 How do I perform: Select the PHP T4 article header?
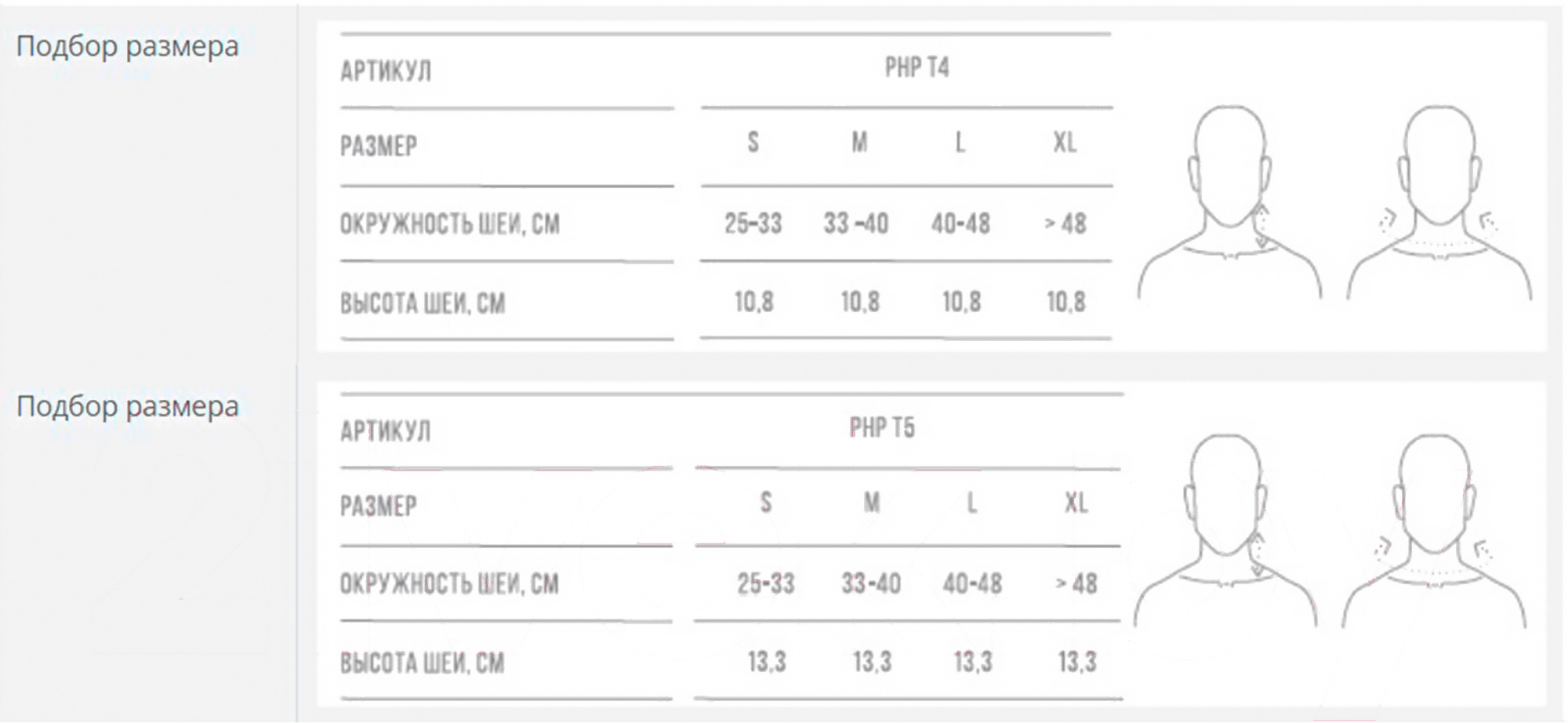(x=916, y=68)
